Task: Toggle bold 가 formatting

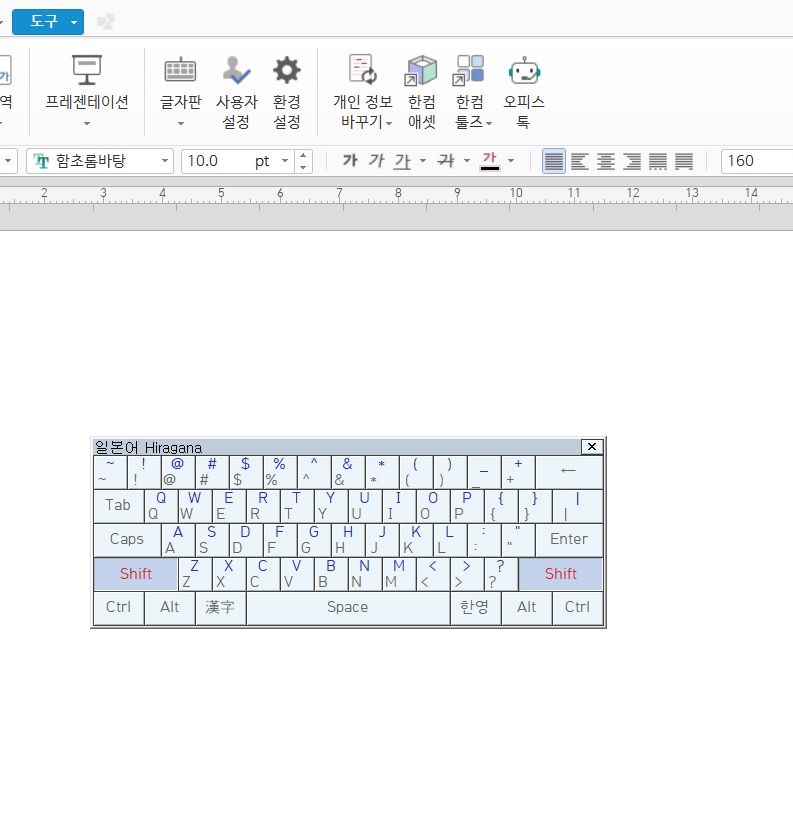Action: pyautogui.click(x=350, y=160)
